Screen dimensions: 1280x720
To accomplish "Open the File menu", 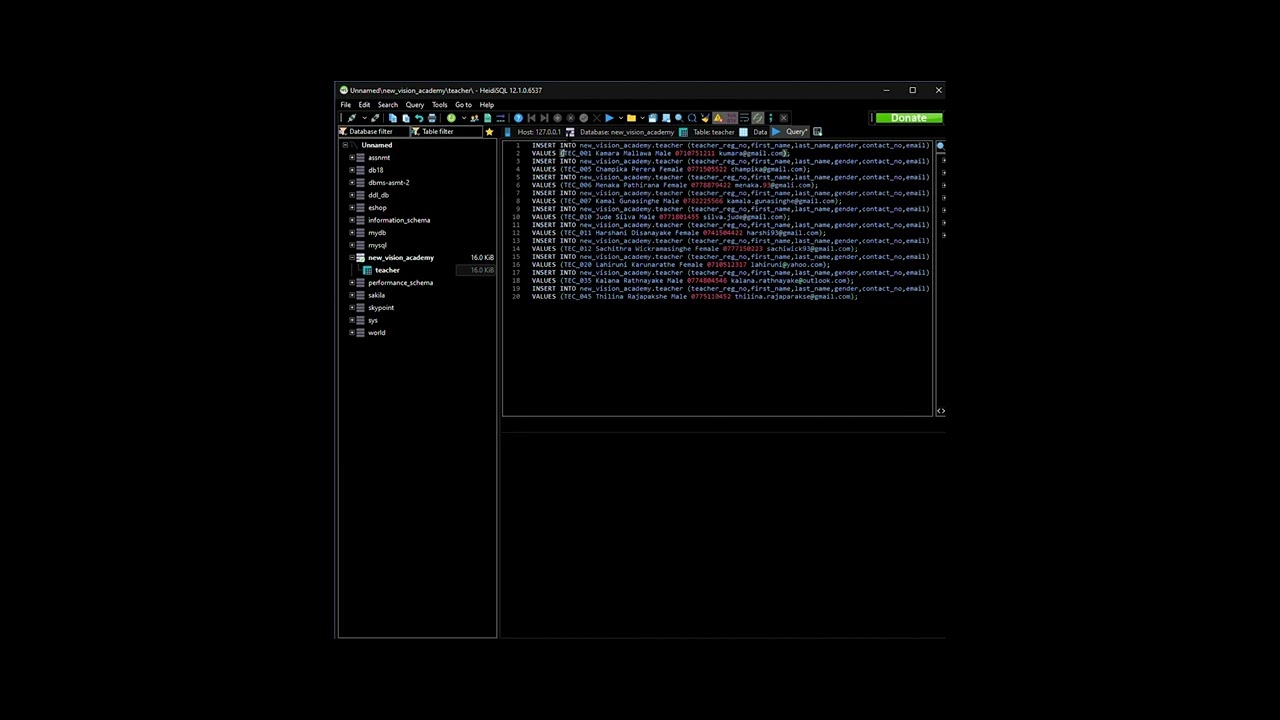I will tap(345, 105).
